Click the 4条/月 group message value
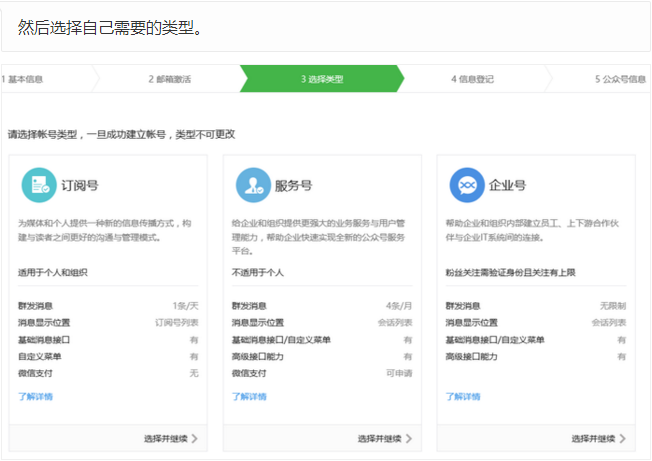652x461 pixels. coord(399,306)
